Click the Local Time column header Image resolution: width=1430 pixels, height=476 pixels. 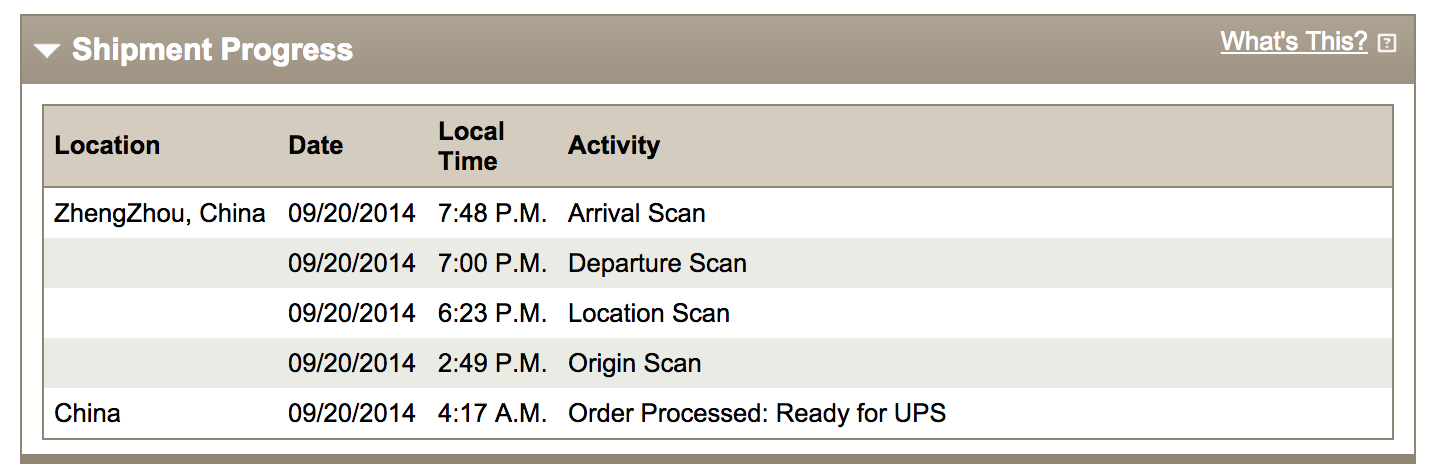(x=471, y=146)
